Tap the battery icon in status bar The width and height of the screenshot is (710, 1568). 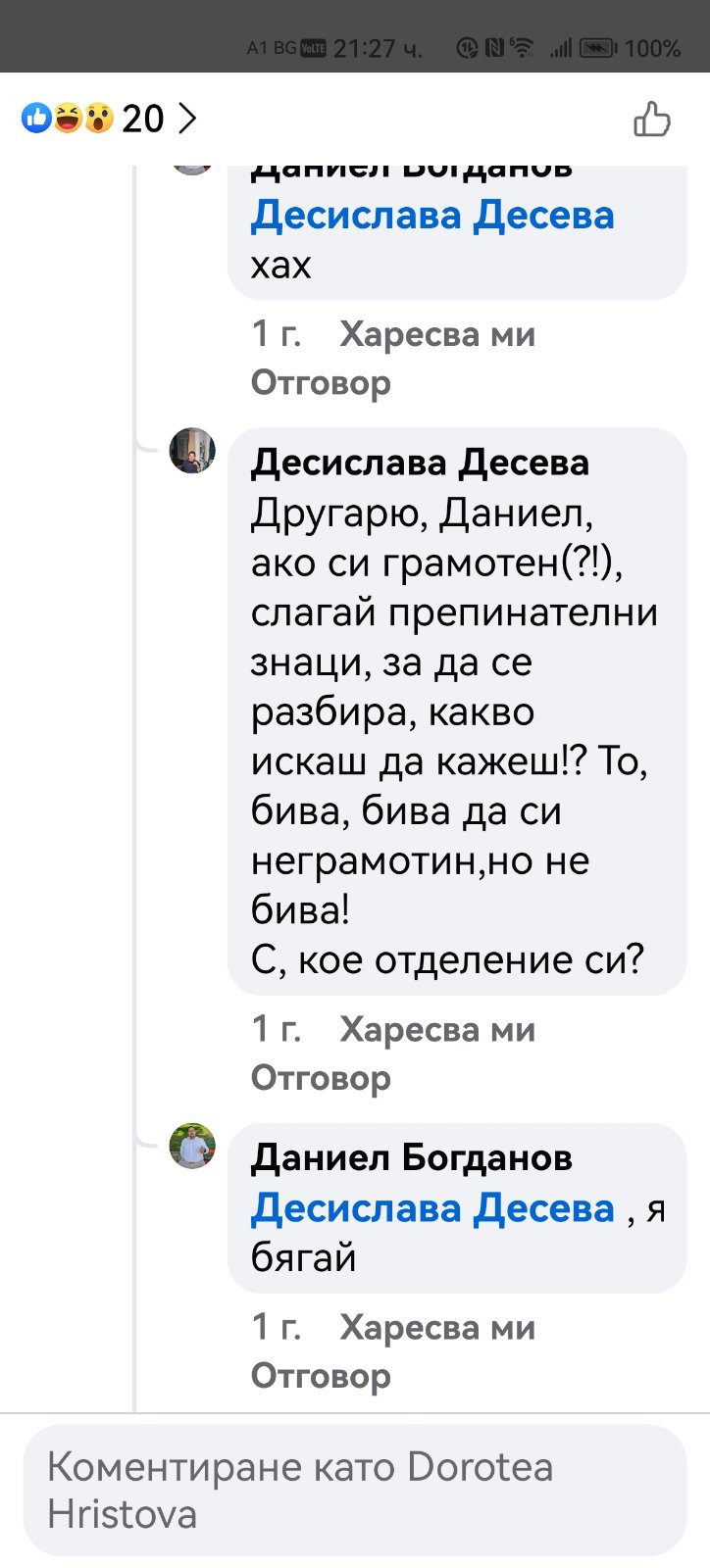click(x=597, y=48)
